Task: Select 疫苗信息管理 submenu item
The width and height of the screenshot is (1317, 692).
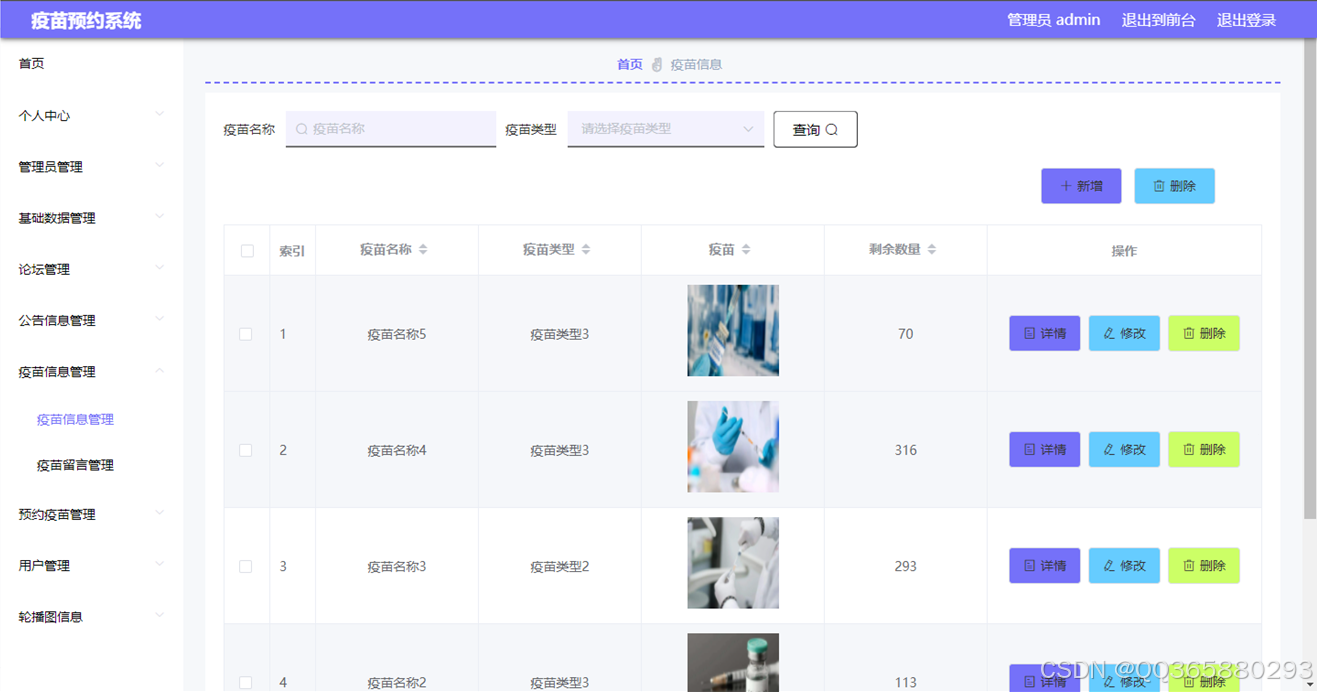Action: (x=75, y=420)
